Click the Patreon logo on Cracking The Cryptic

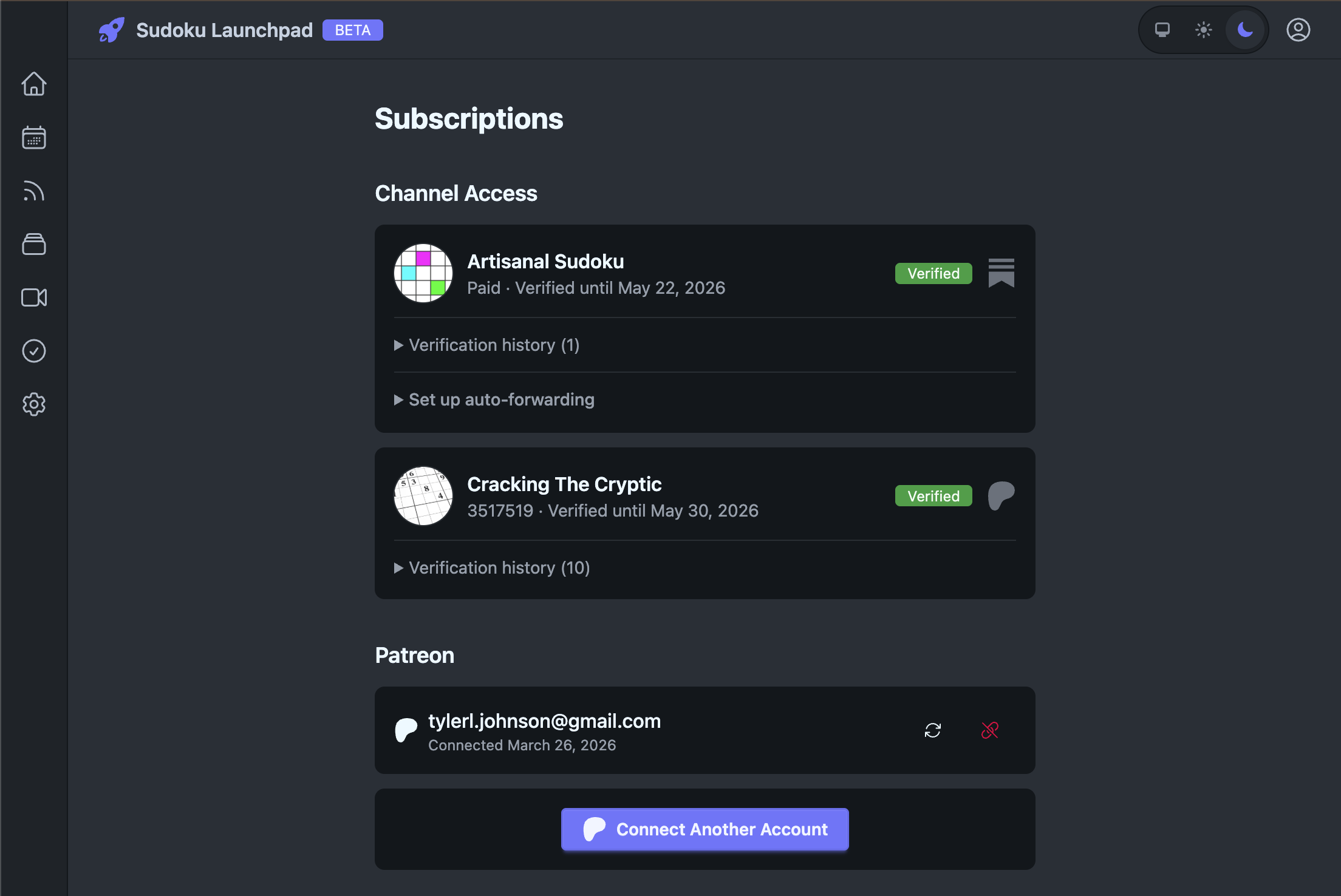point(1000,495)
